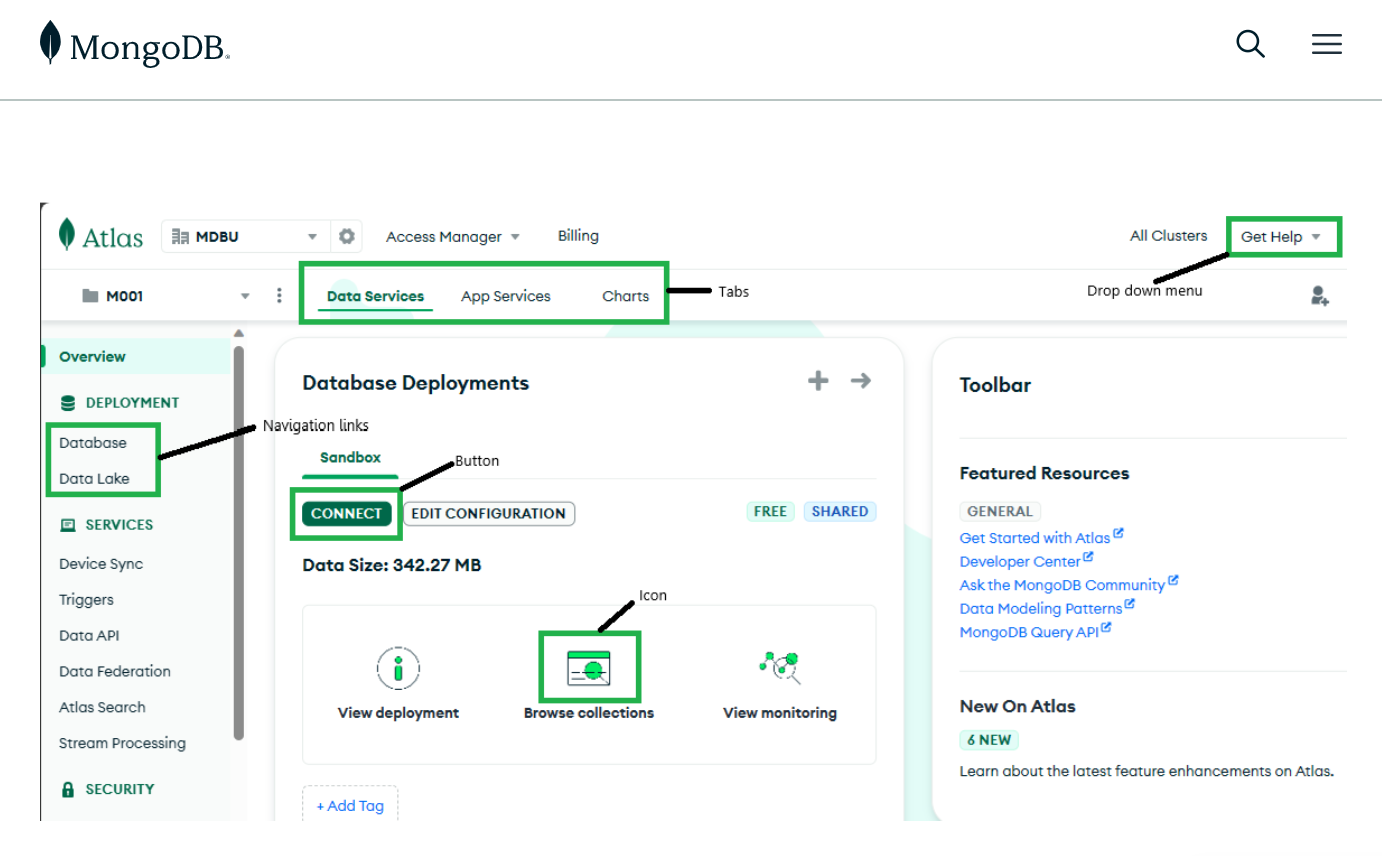The height and width of the screenshot is (856, 1382).
Task: Click the sidebar scroll-up arrow
Action: (x=238, y=333)
